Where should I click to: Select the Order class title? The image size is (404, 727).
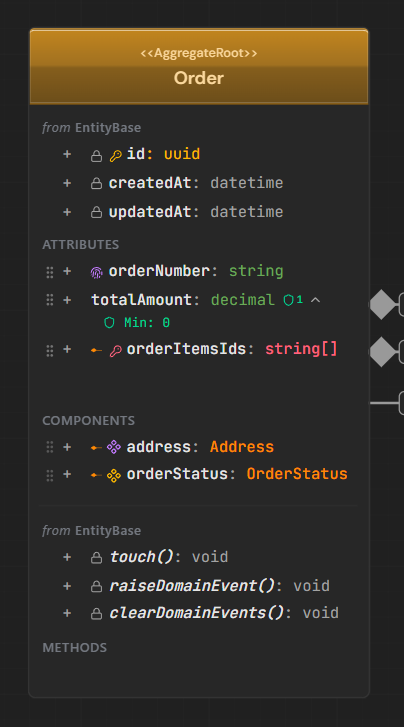click(199, 78)
